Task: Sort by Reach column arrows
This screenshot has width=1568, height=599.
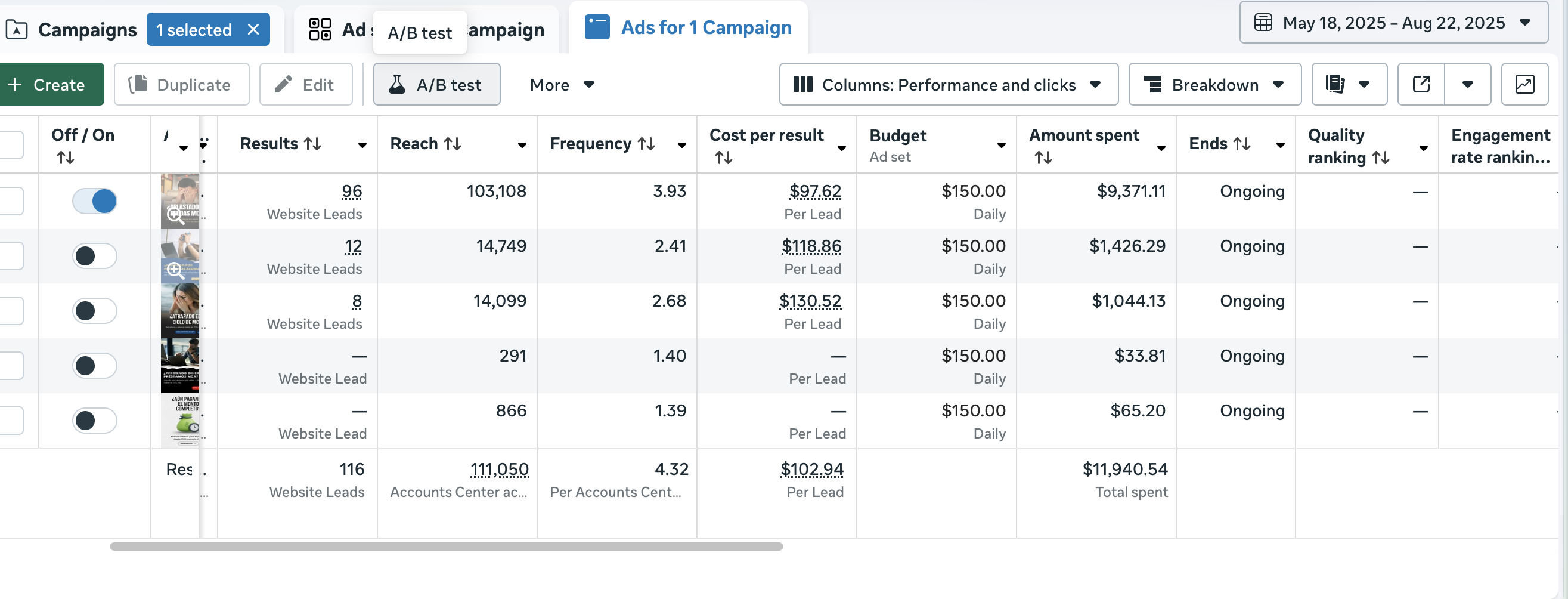Action: (x=453, y=144)
